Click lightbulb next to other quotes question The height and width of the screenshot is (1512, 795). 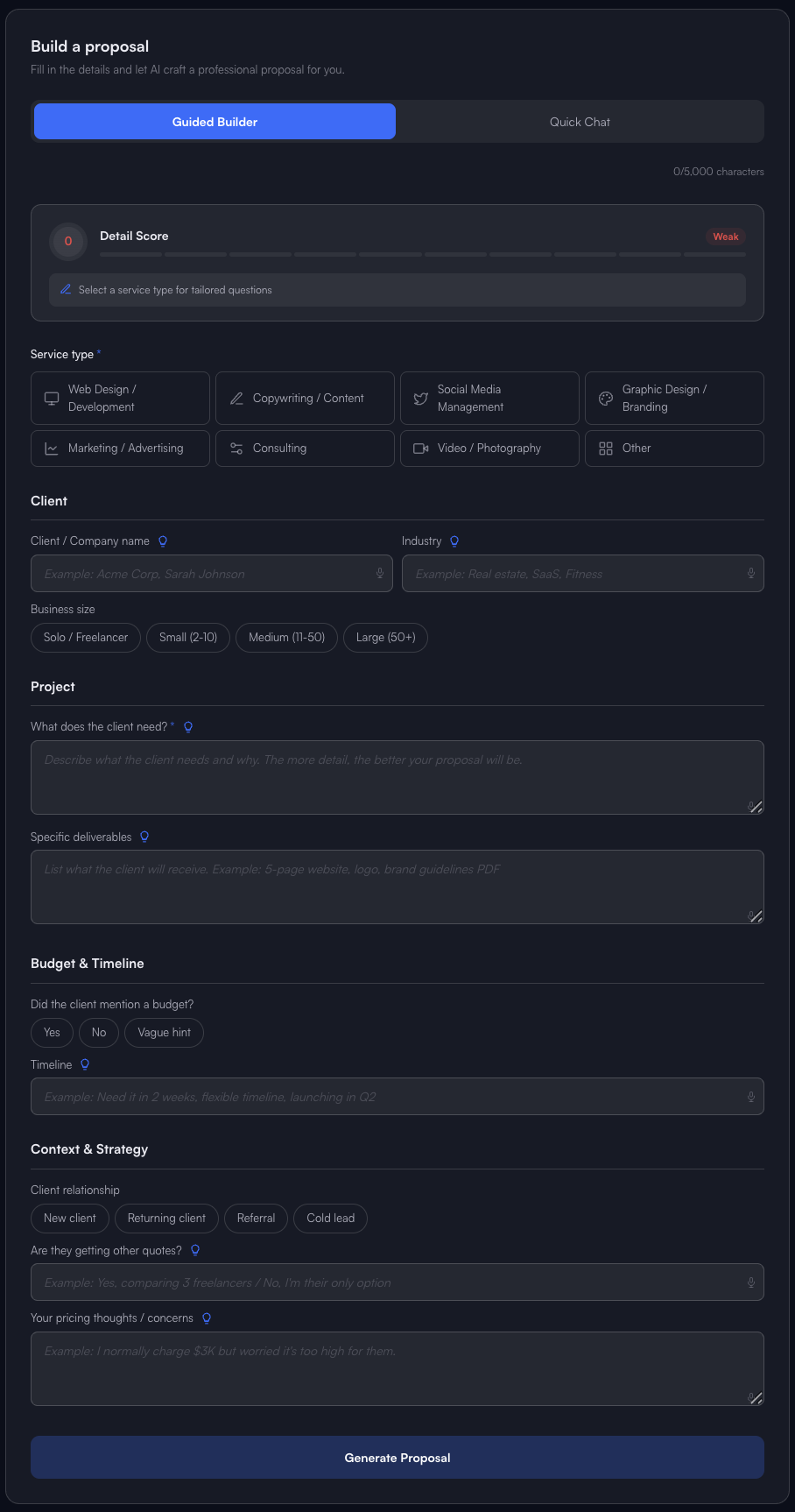coord(195,1250)
